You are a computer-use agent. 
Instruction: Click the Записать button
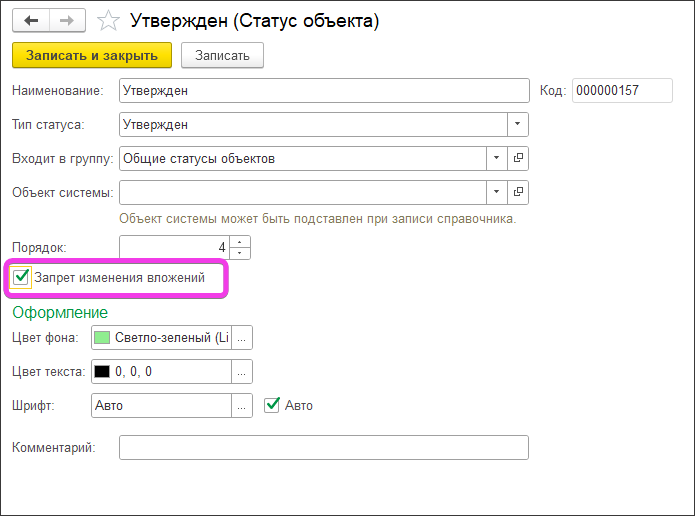coord(222,55)
